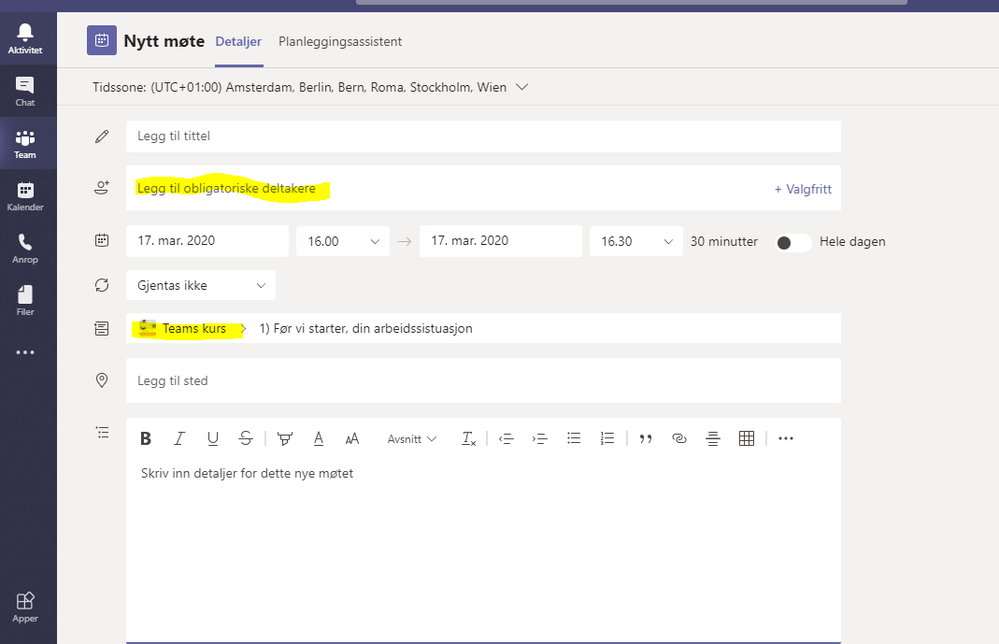Open Chat in the sidebar

25,91
